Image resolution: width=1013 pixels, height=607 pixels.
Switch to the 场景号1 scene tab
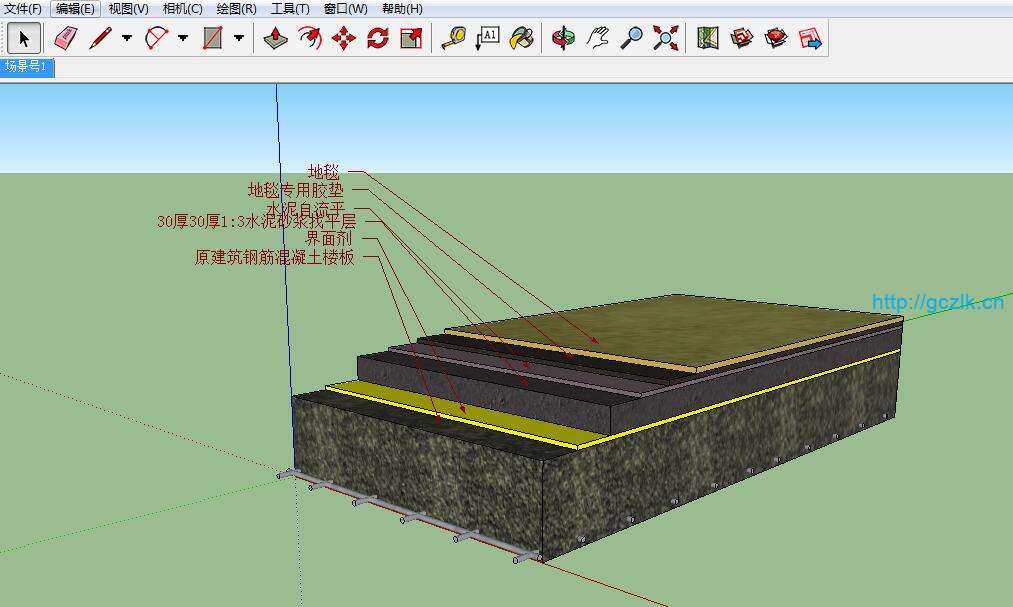27,67
